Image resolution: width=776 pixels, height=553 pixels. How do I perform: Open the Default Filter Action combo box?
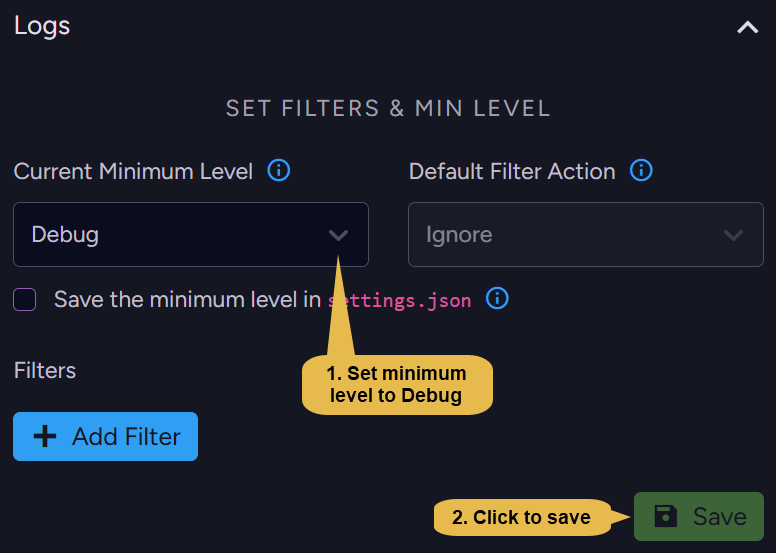tap(585, 234)
